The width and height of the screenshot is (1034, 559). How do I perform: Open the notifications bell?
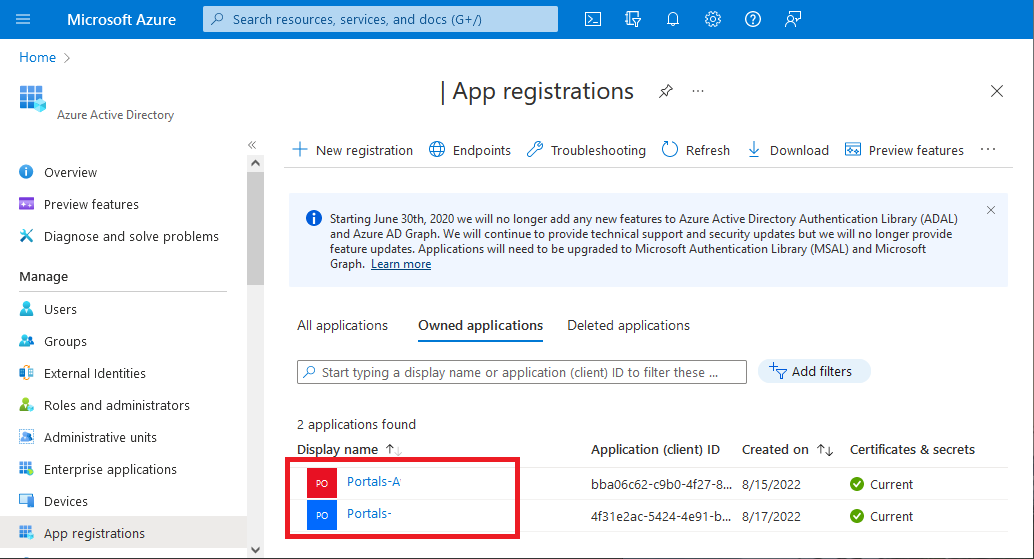[x=673, y=19]
